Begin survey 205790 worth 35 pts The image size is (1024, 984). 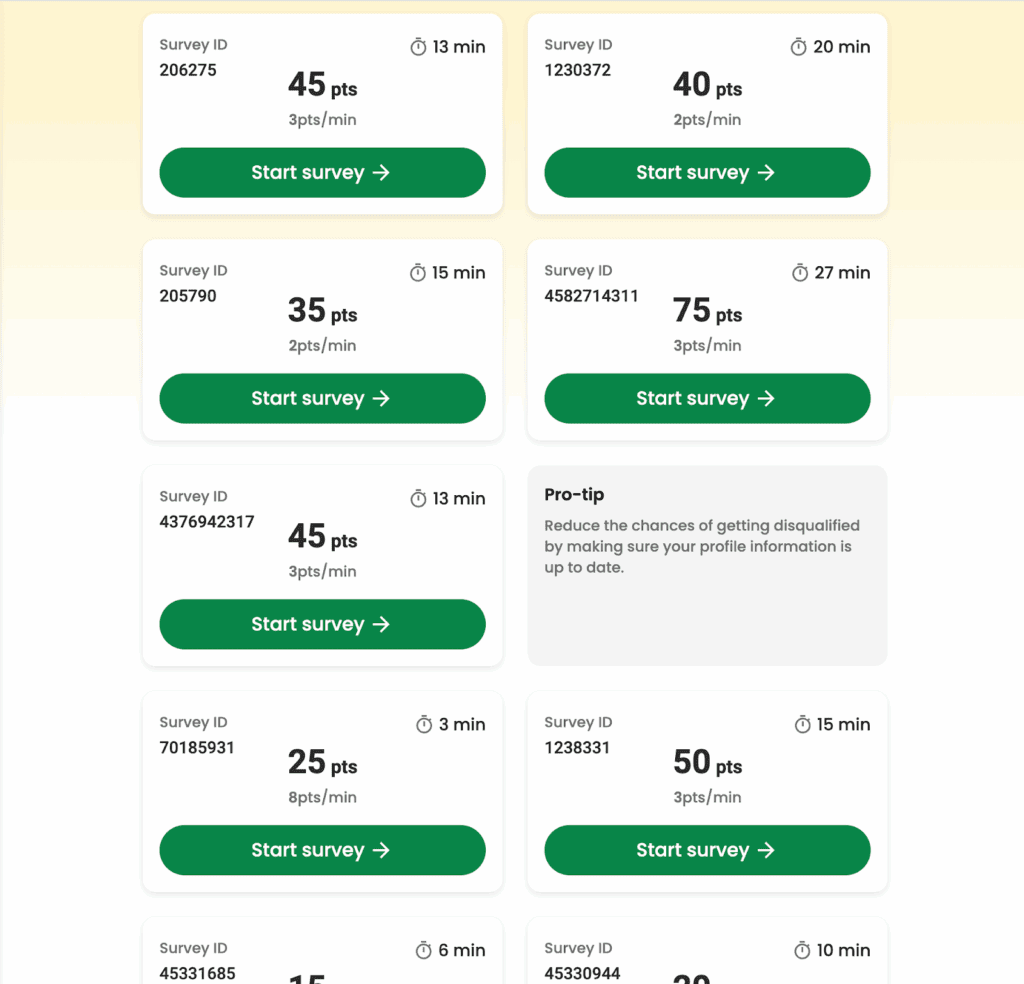click(322, 399)
